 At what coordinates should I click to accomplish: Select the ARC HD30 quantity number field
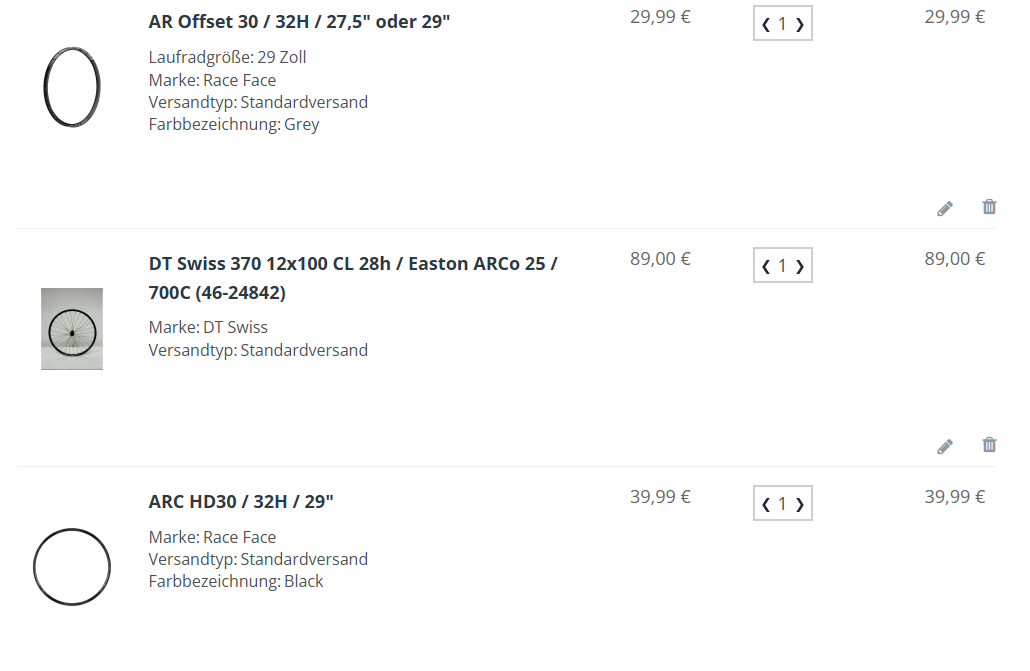tap(783, 504)
